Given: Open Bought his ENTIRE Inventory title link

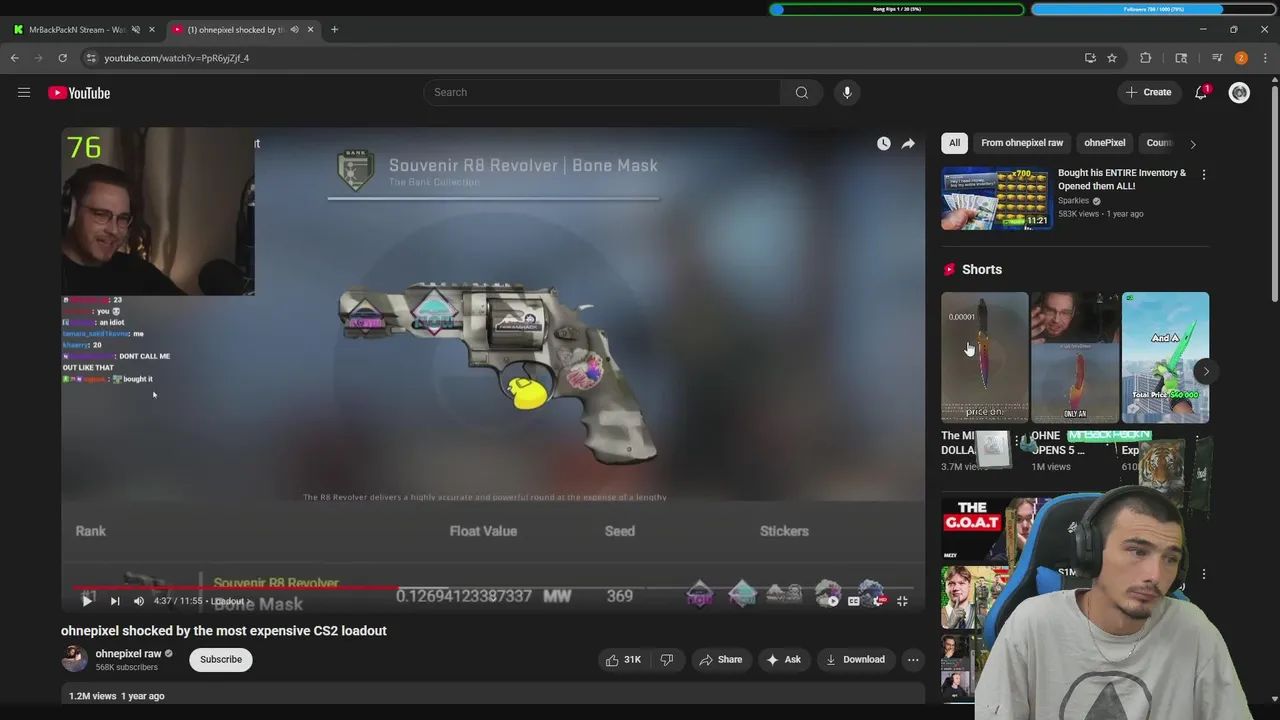Looking at the screenshot, I should pos(1122,179).
